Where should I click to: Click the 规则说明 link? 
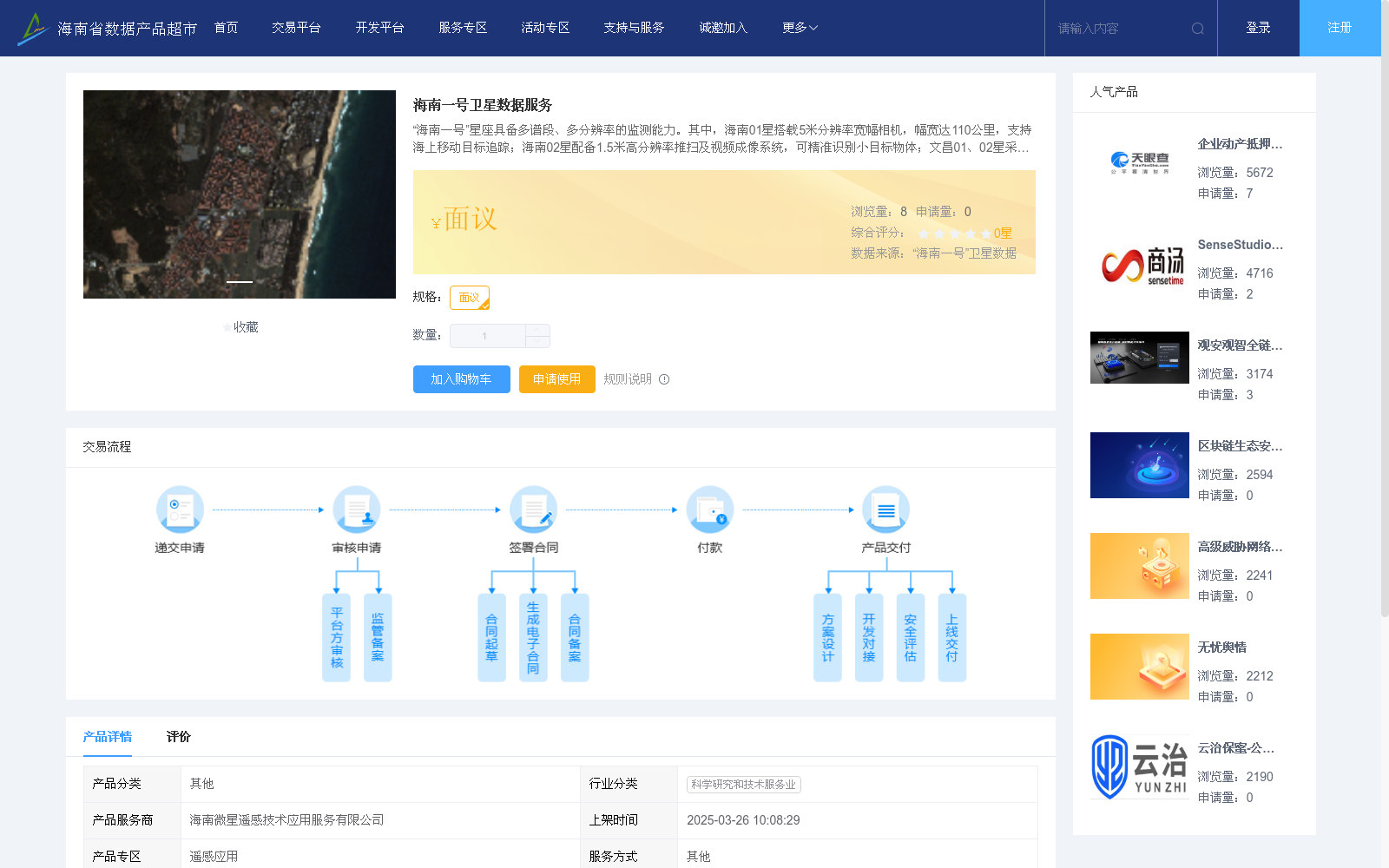tap(628, 379)
